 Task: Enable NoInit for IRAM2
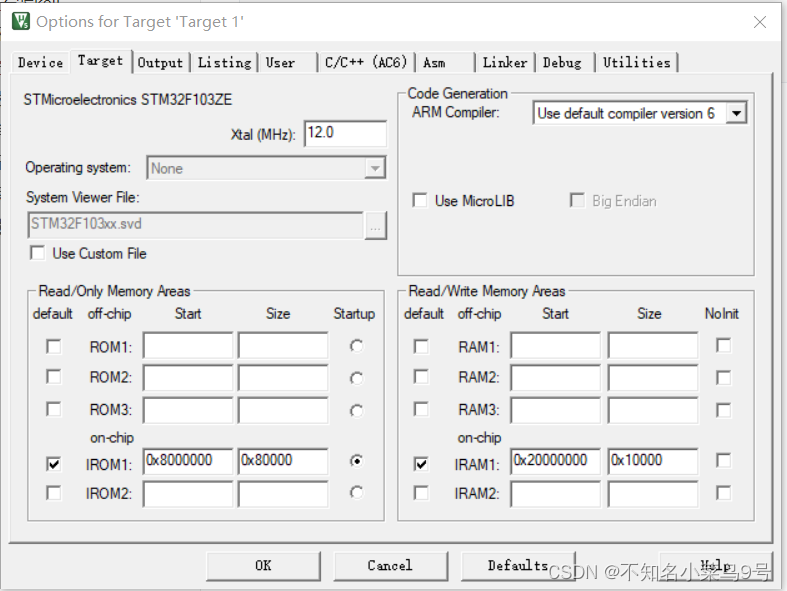[x=723, y=493]
